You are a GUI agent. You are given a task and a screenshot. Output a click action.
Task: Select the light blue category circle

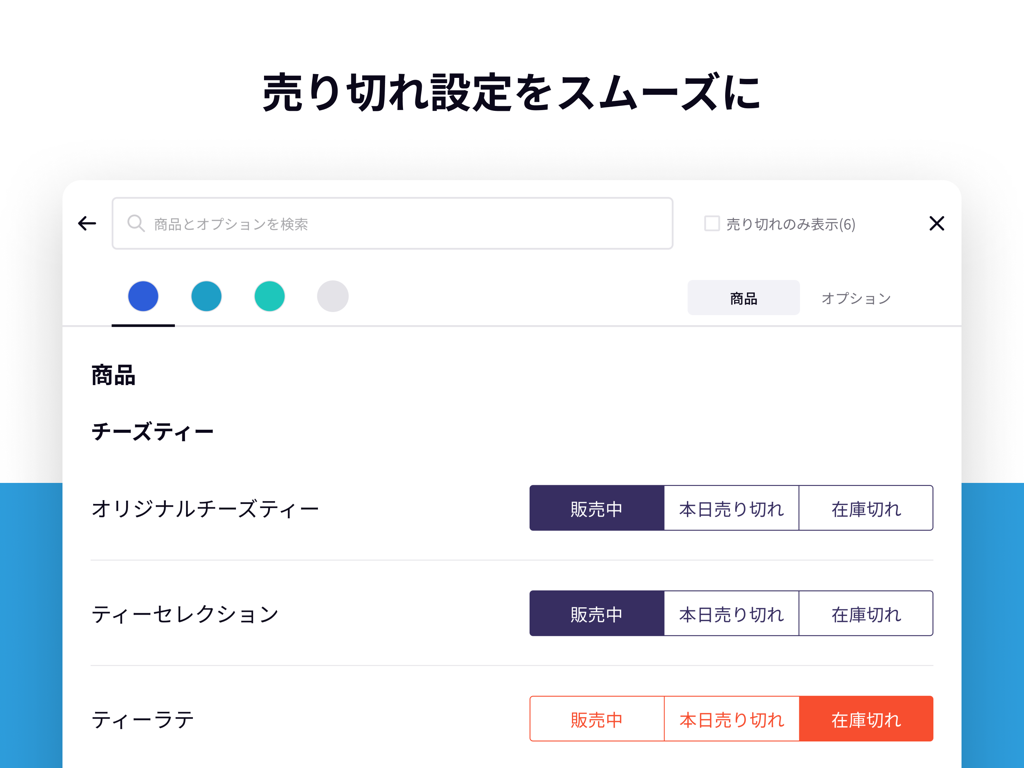point(206,296)
